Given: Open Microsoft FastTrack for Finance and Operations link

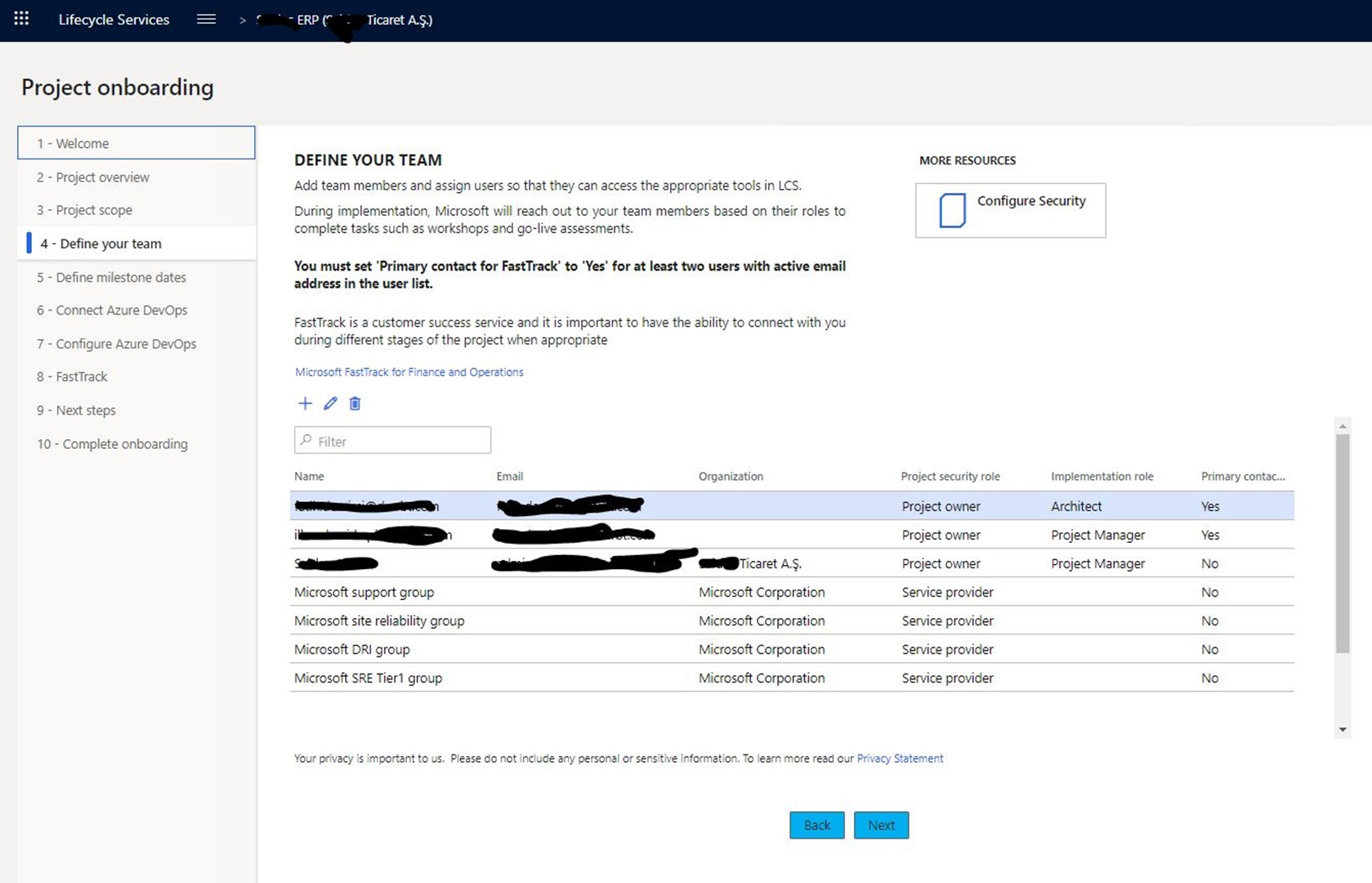Looking at the screenshot, I should [409, 372].
